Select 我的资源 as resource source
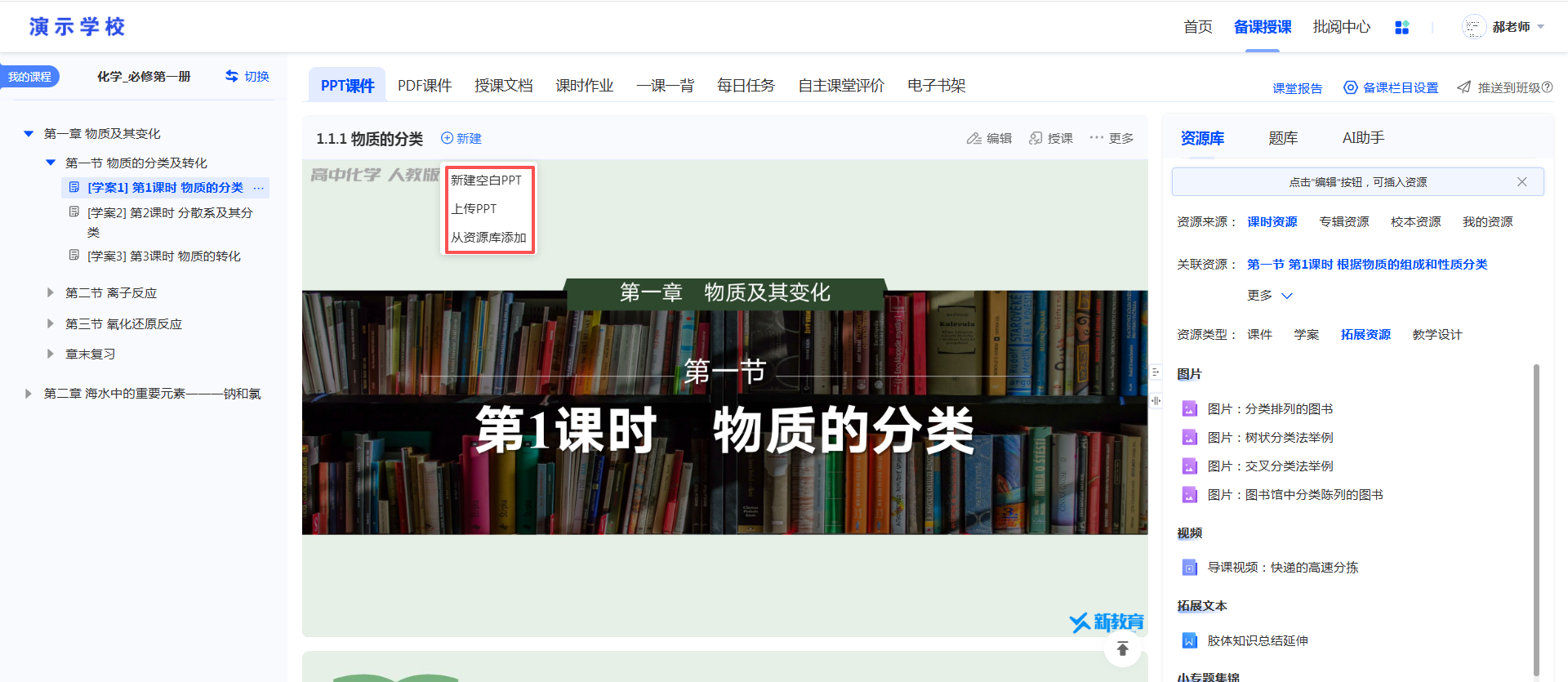Viewport: 1568px width, 682px height. (x=1488, y=222)
